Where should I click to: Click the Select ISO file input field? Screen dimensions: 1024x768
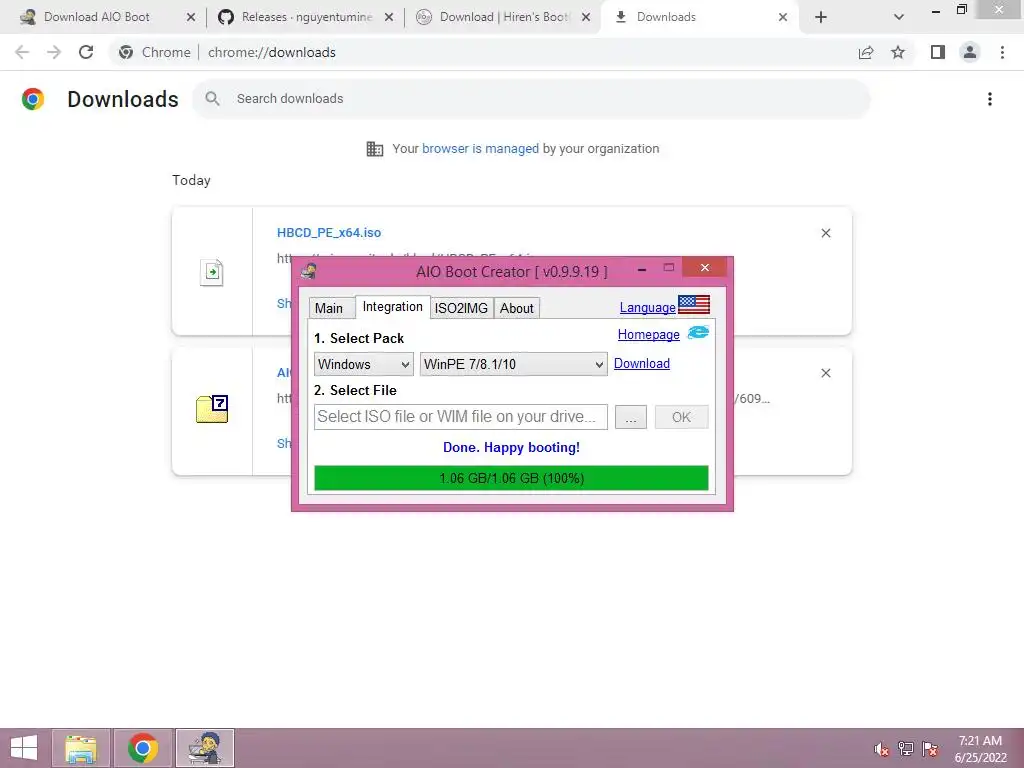460,417
